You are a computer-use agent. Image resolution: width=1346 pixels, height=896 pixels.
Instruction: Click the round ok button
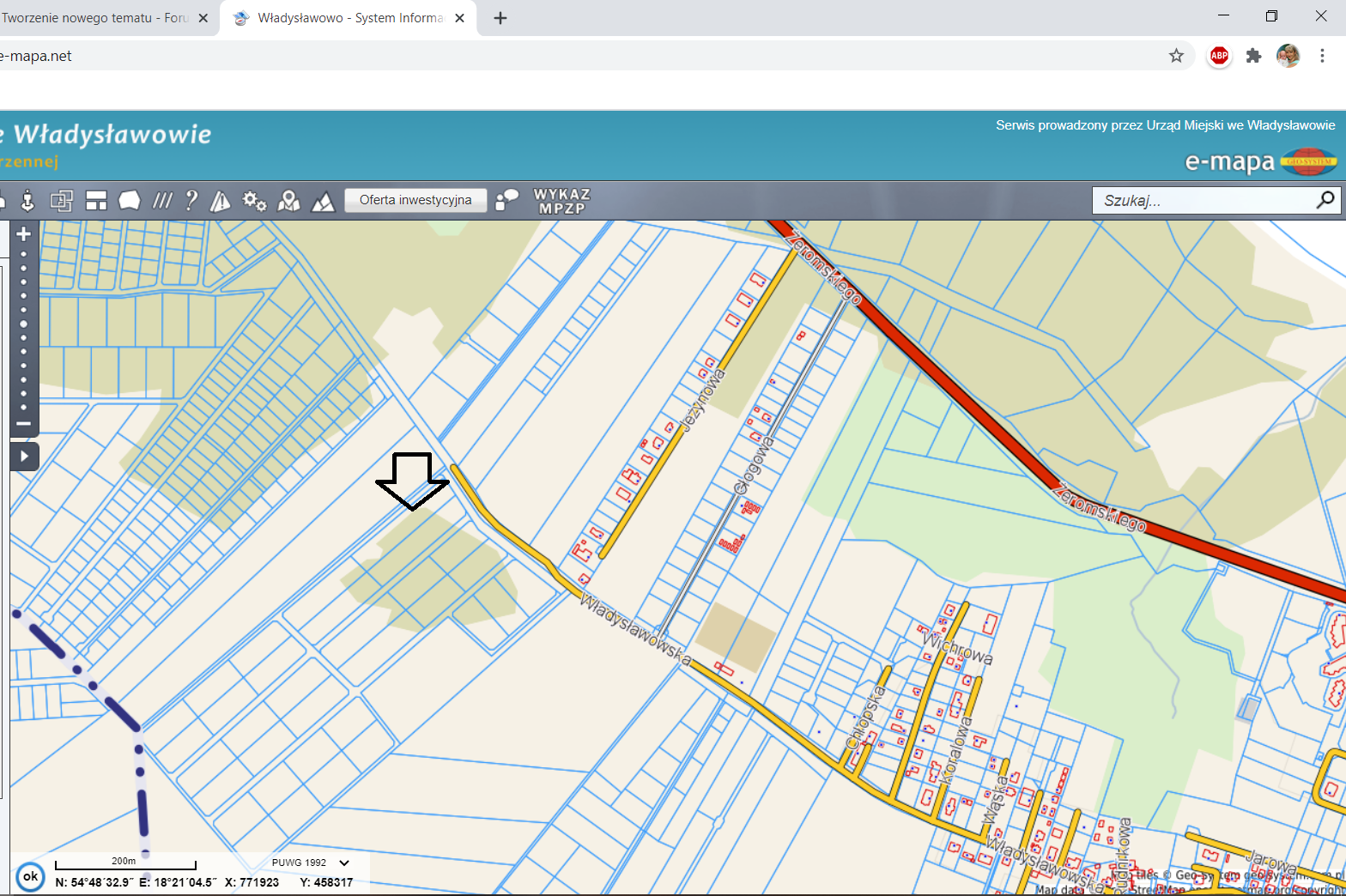pos(31,876)
